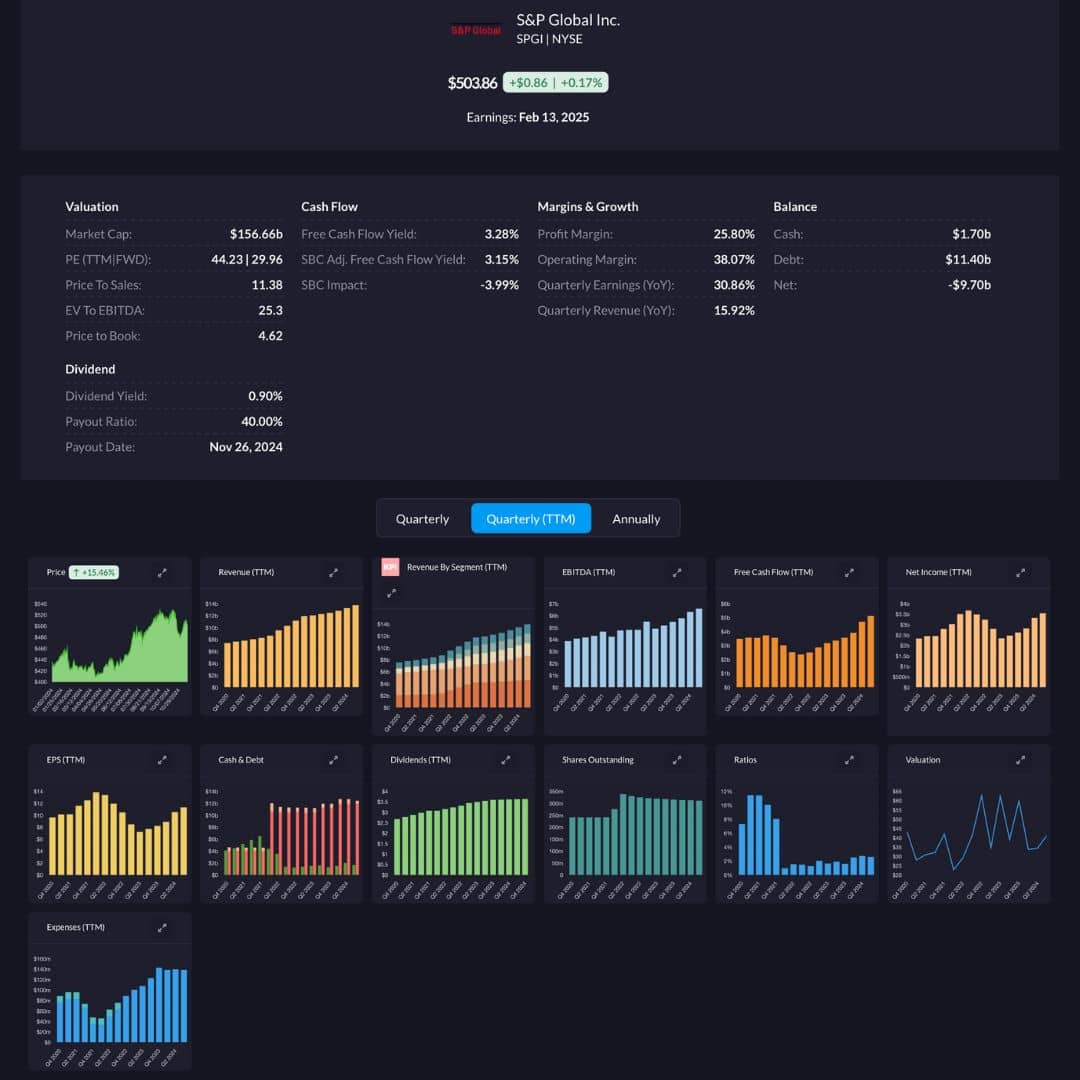Expand the Revenue By Segment chart

pyautogui.click(x=391, y=593)
